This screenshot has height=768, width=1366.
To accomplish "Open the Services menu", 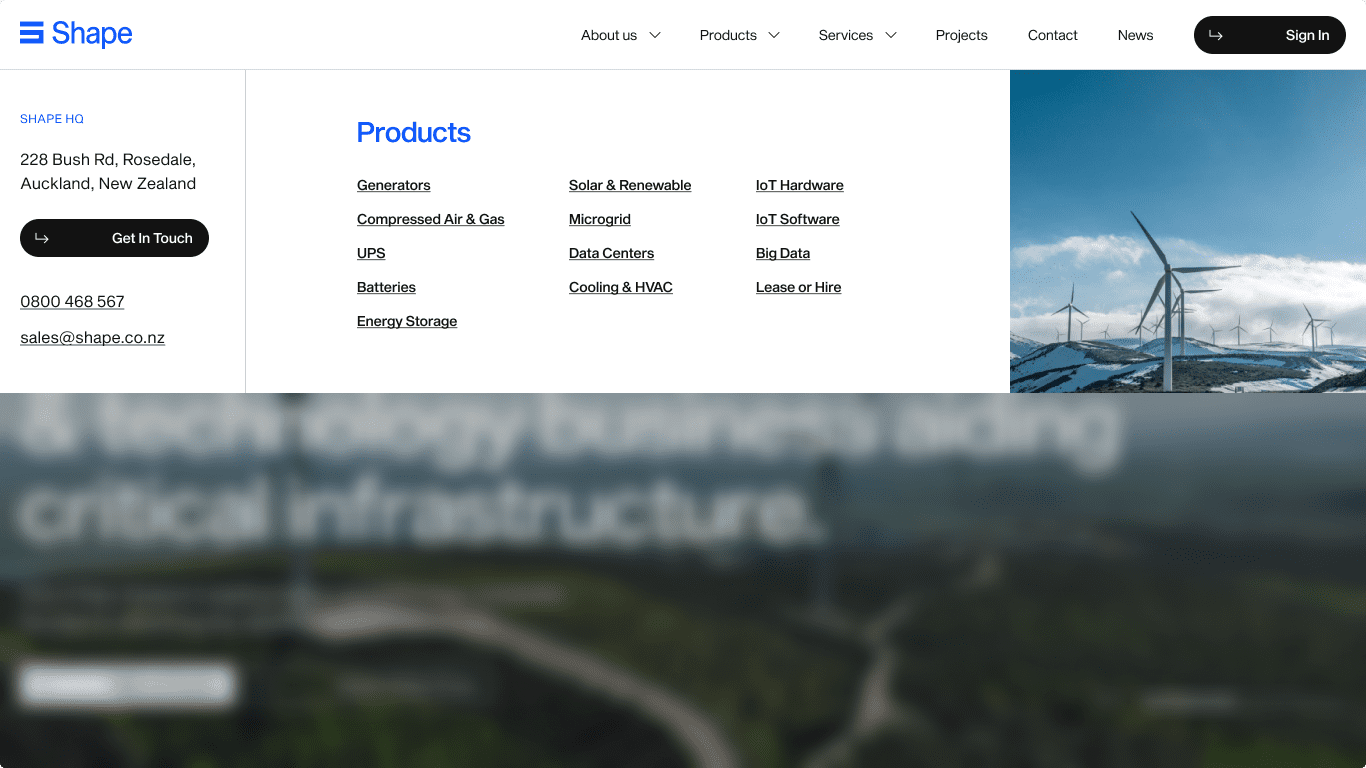I will click(x=846, y=35).
